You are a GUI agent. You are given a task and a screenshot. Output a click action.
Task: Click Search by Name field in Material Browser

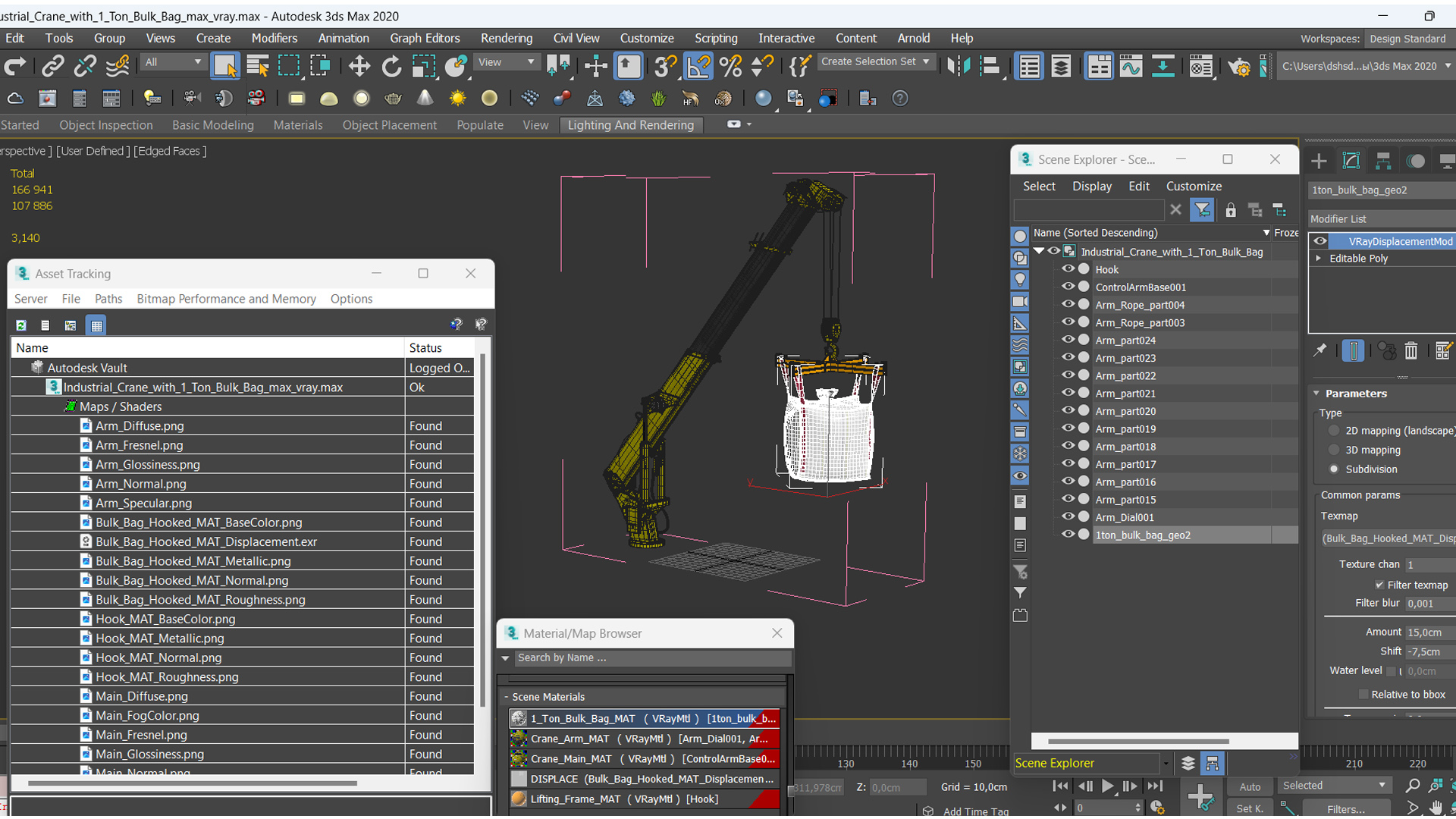click(652, 657)
